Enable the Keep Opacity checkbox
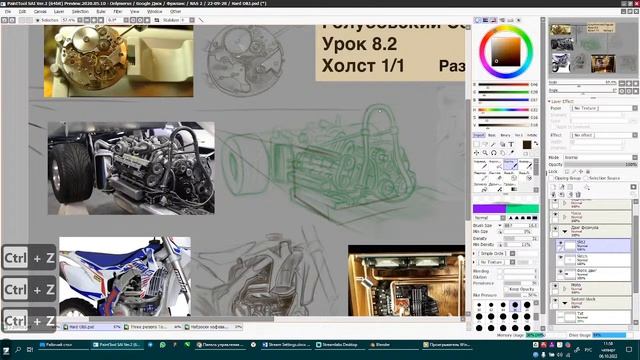Image resolution: width=640 pixels, height=360 pixels. (506, 289)
